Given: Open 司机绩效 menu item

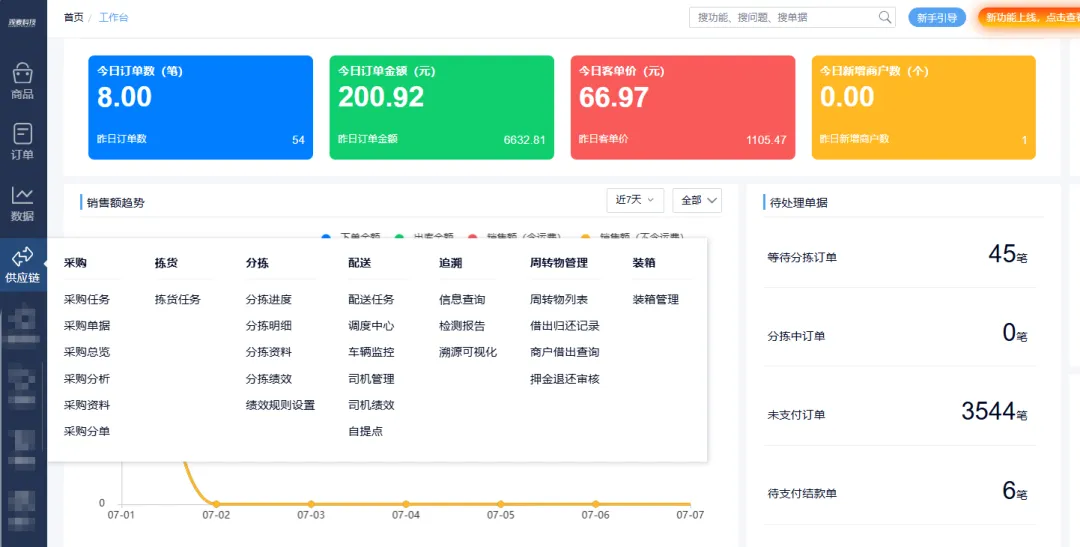Looking at the screenshot, I should (x=371, y=405).
